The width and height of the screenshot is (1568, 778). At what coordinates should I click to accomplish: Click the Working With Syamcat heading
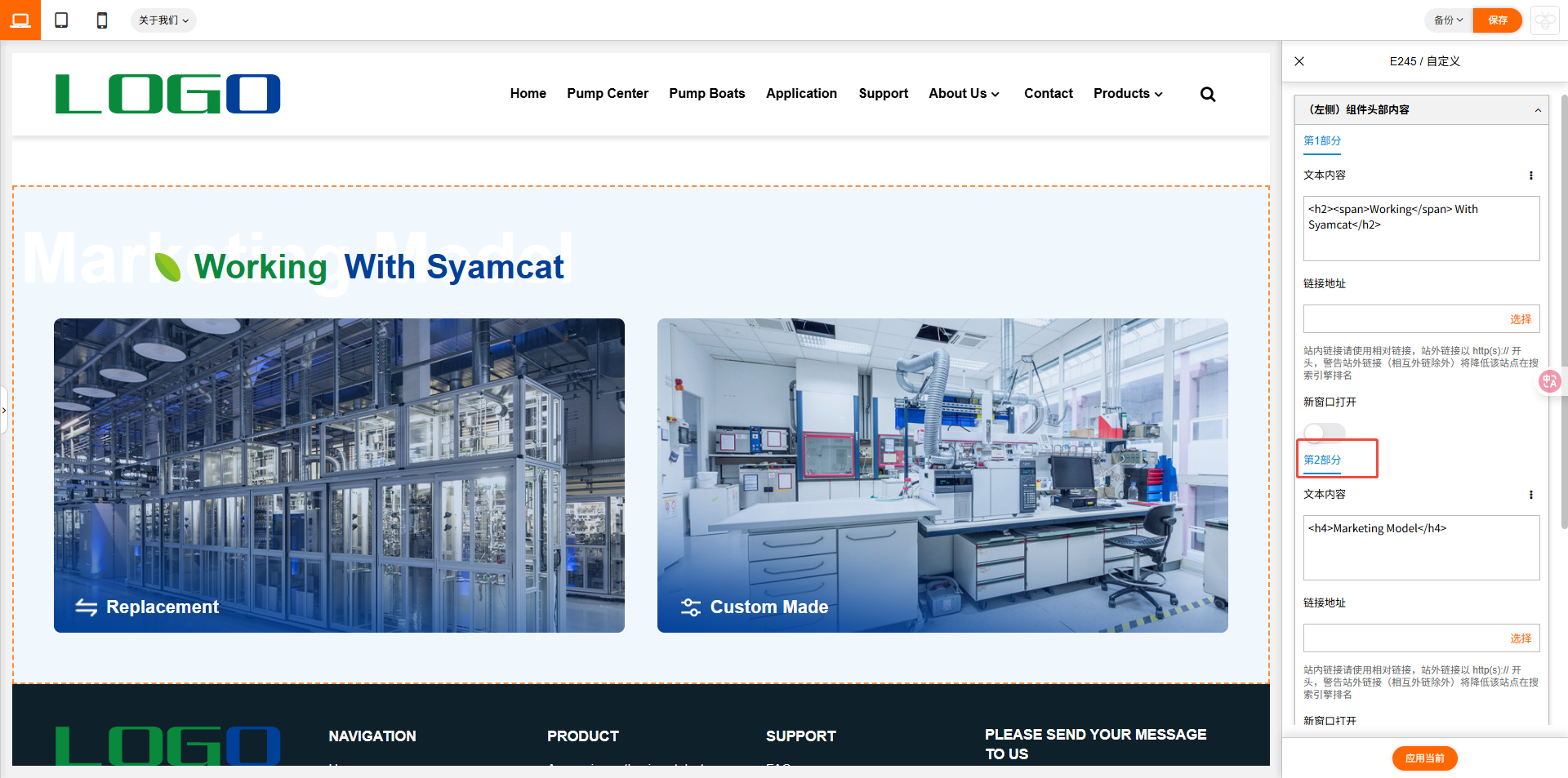coord(379,267)
